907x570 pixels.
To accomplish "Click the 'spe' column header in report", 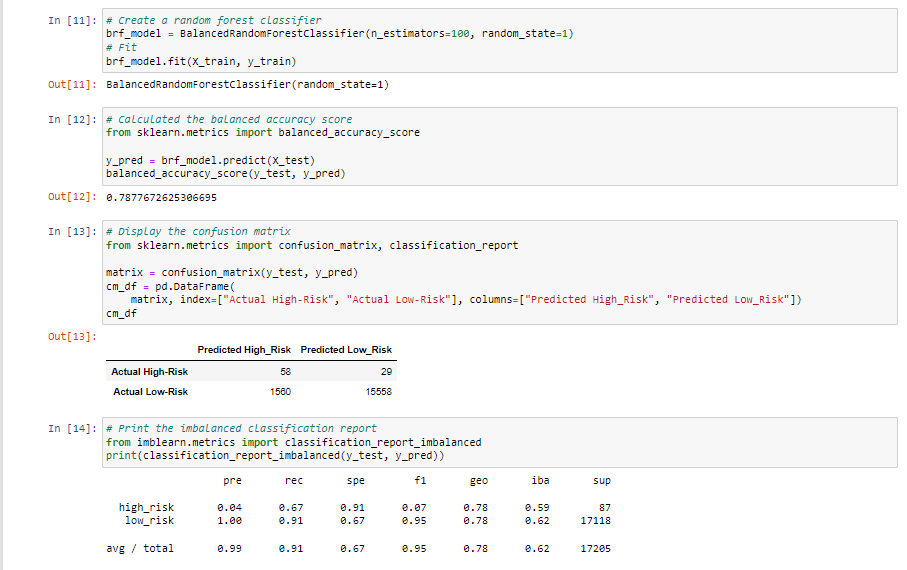I will tap(356, 480).
